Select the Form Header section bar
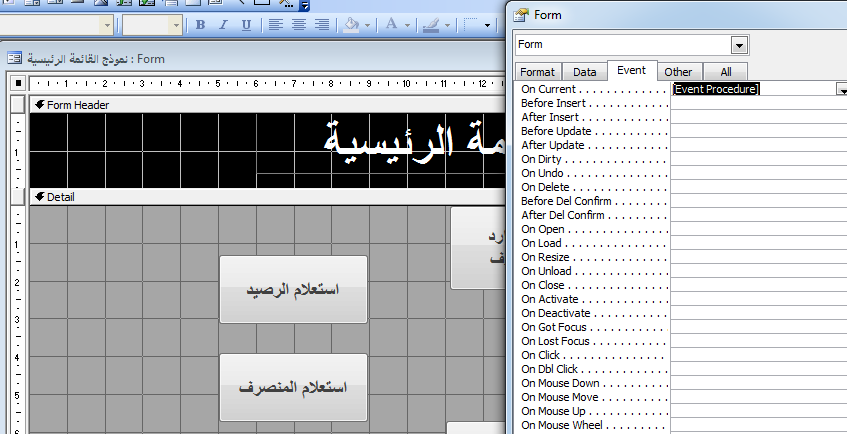 pos(268,105)
